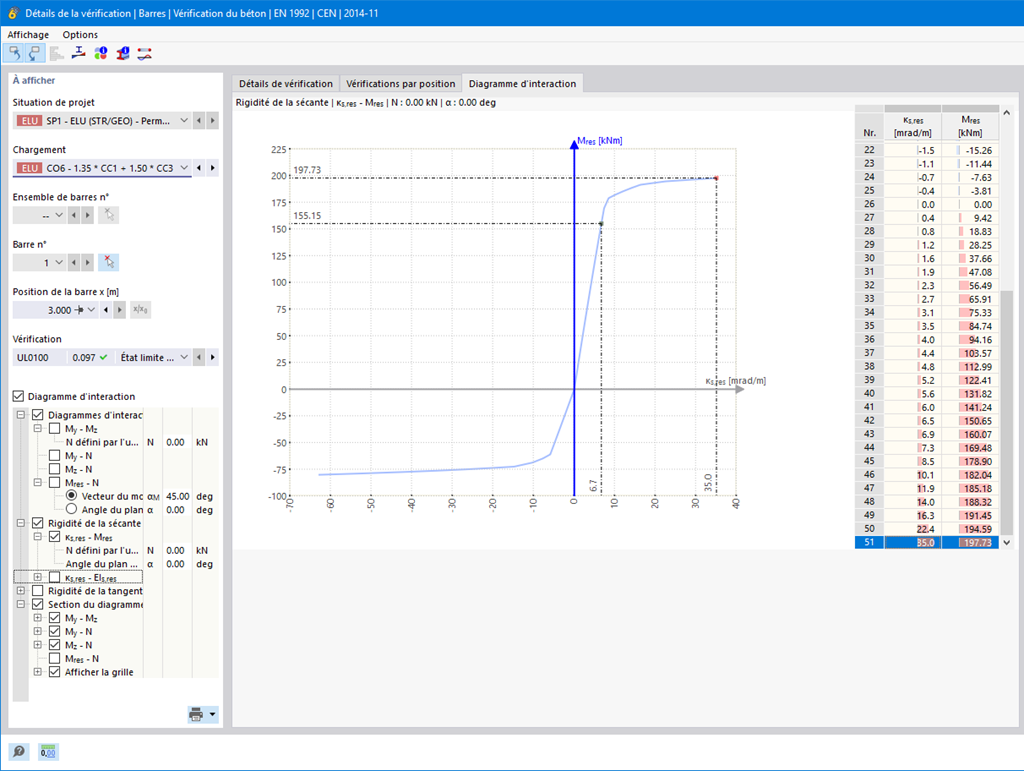
Task: Click the Mres cell 150.65 in row 42
Action: [970, 421]
